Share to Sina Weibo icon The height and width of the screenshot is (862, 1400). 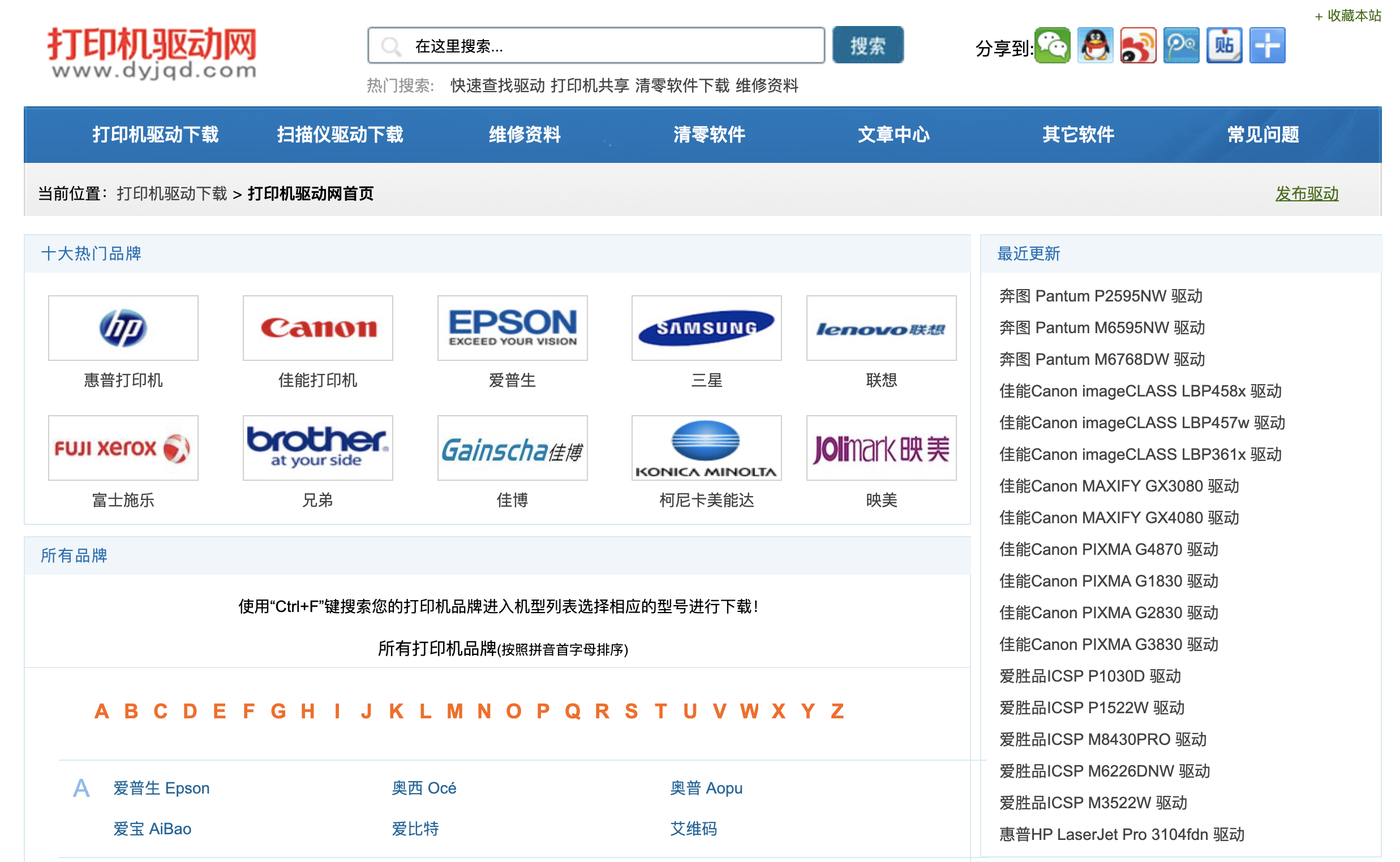pos(1138,46)
